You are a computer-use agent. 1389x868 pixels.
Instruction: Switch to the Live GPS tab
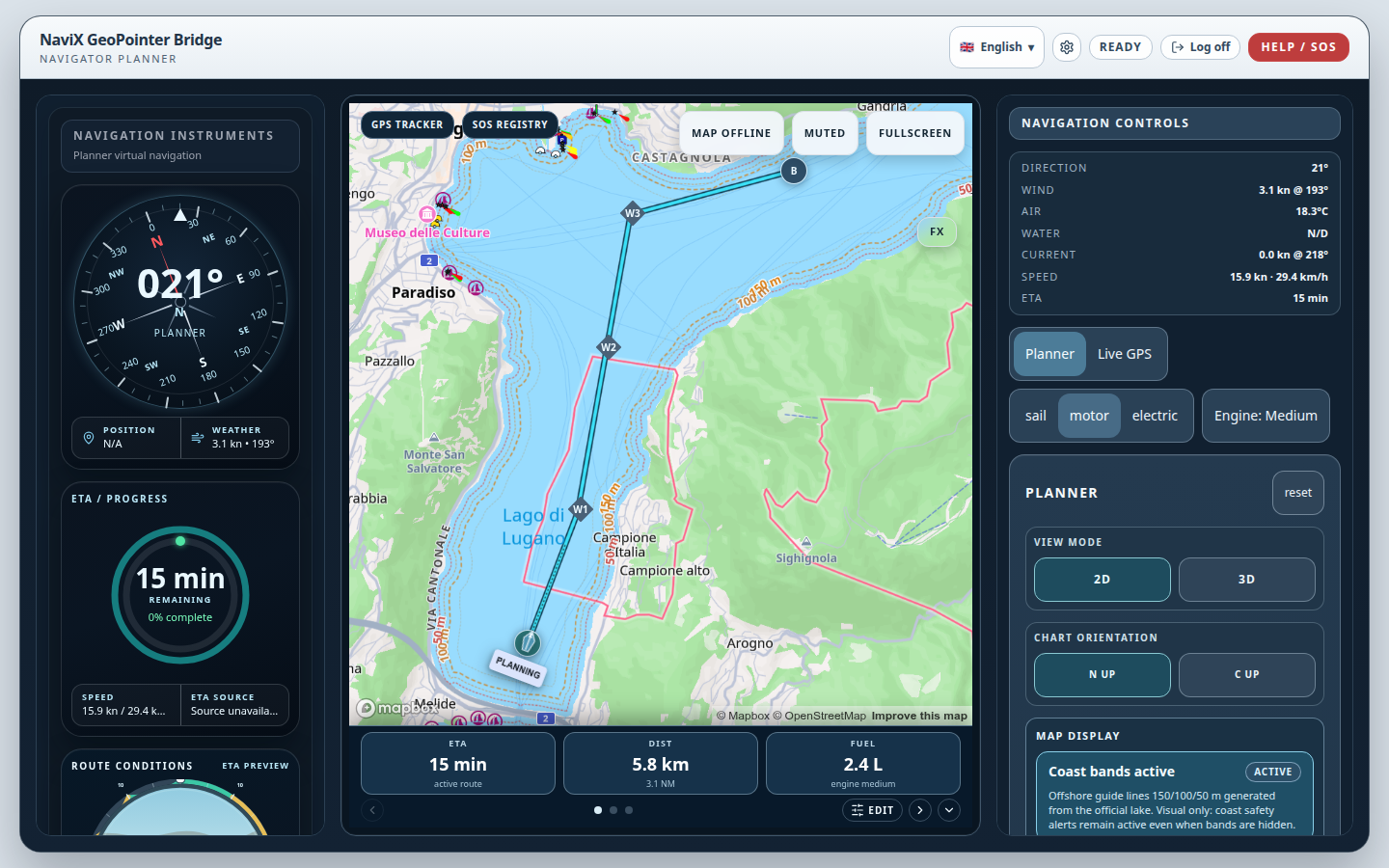click(1125, 354)
